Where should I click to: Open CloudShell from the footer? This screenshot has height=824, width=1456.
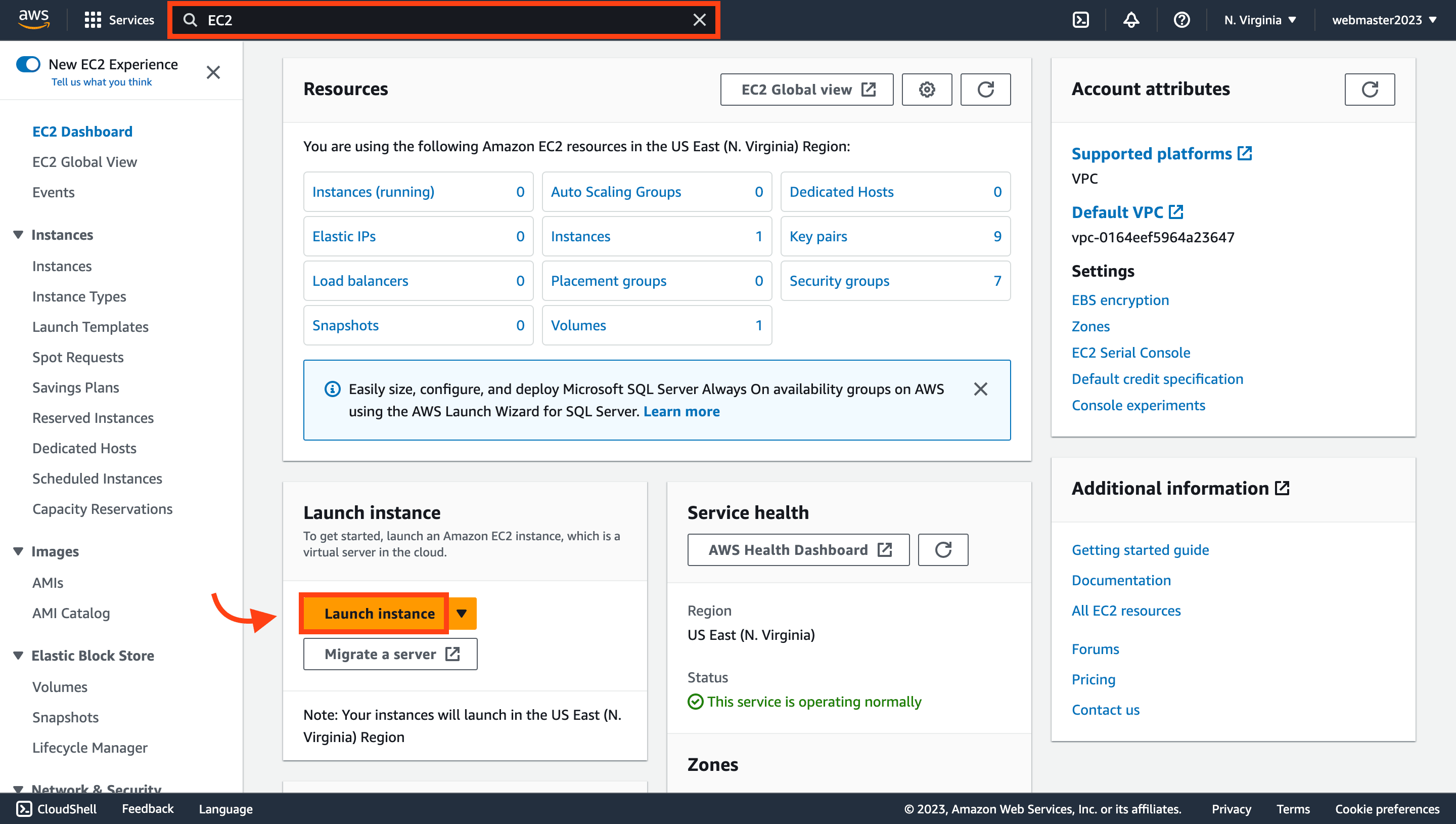(57, 809)
